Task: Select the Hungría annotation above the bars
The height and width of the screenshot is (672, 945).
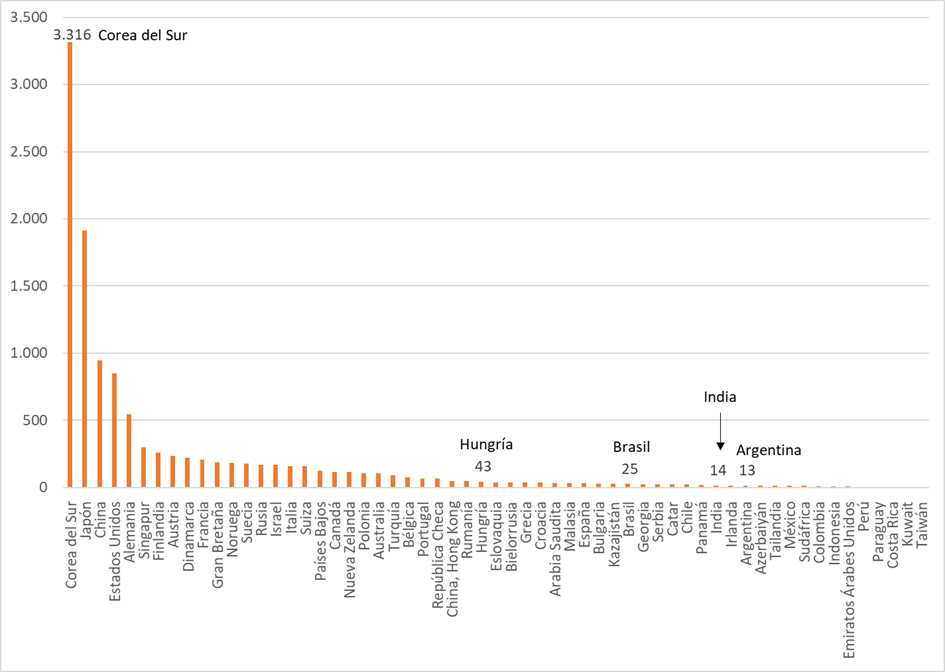Action: [485, 444]
